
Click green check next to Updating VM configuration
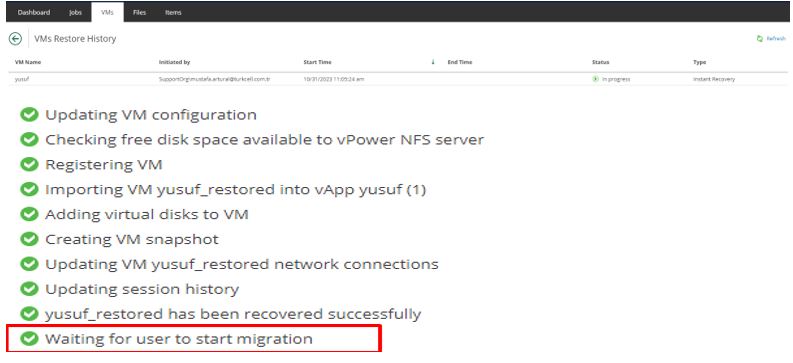coord(29,115)
